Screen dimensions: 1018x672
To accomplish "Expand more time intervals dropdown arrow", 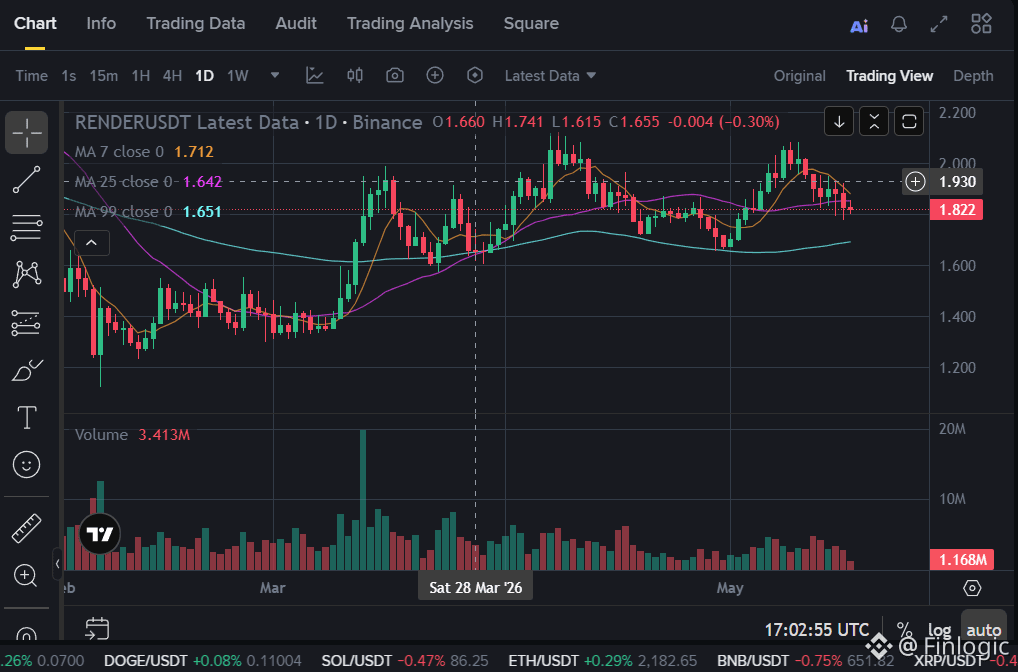I will (x=275, y=75).
